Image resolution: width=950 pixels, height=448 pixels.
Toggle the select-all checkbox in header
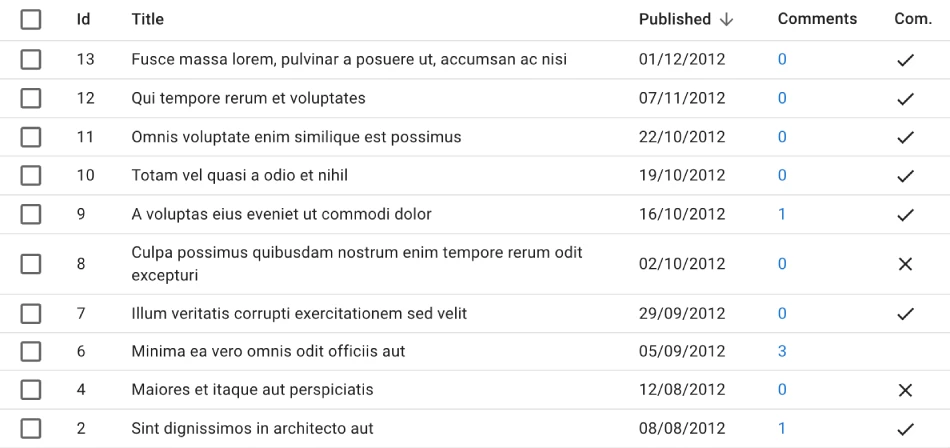point(31,19)
